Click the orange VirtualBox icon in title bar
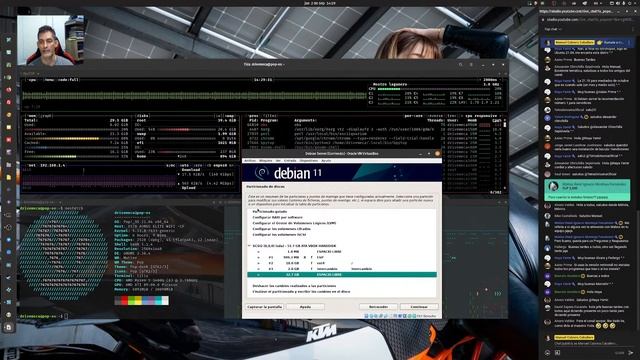 437,153
